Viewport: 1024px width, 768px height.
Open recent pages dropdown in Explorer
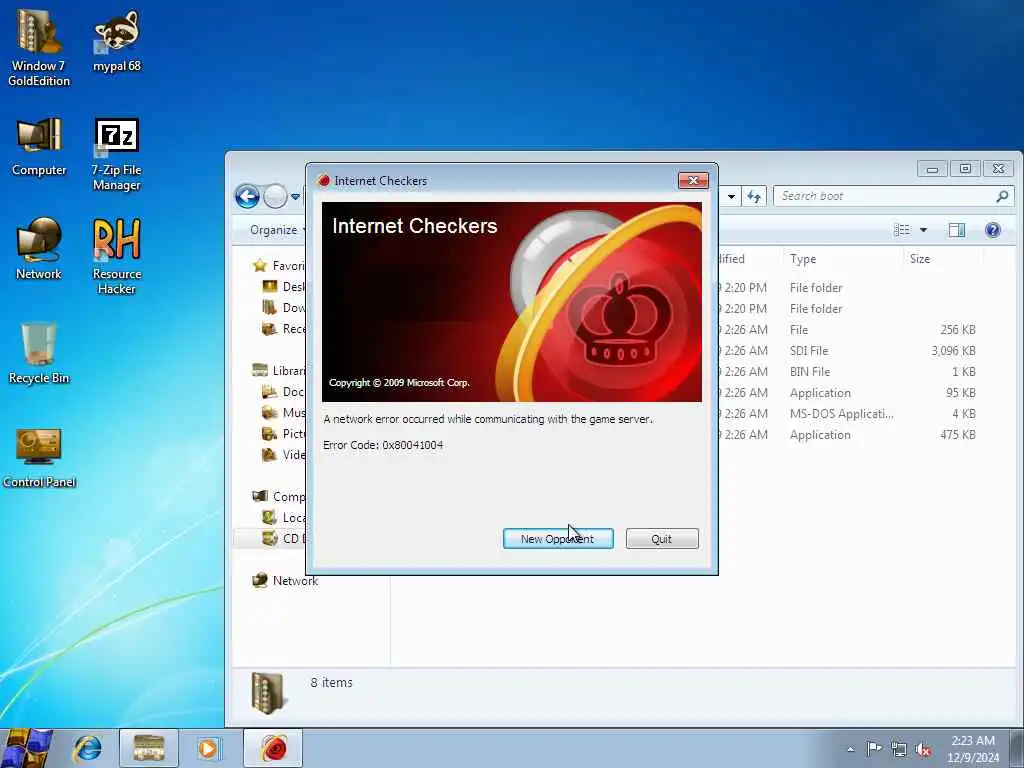pos(295,197)
